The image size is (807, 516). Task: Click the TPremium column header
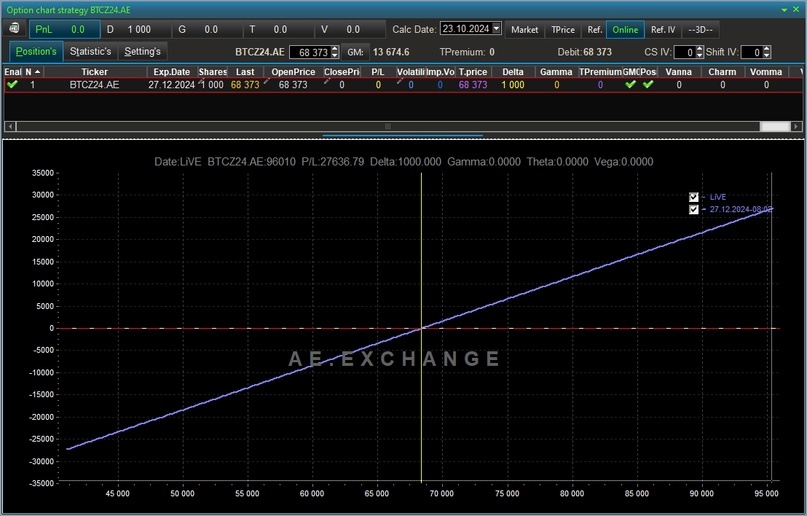pyautogui.click(x=600, y=72)
